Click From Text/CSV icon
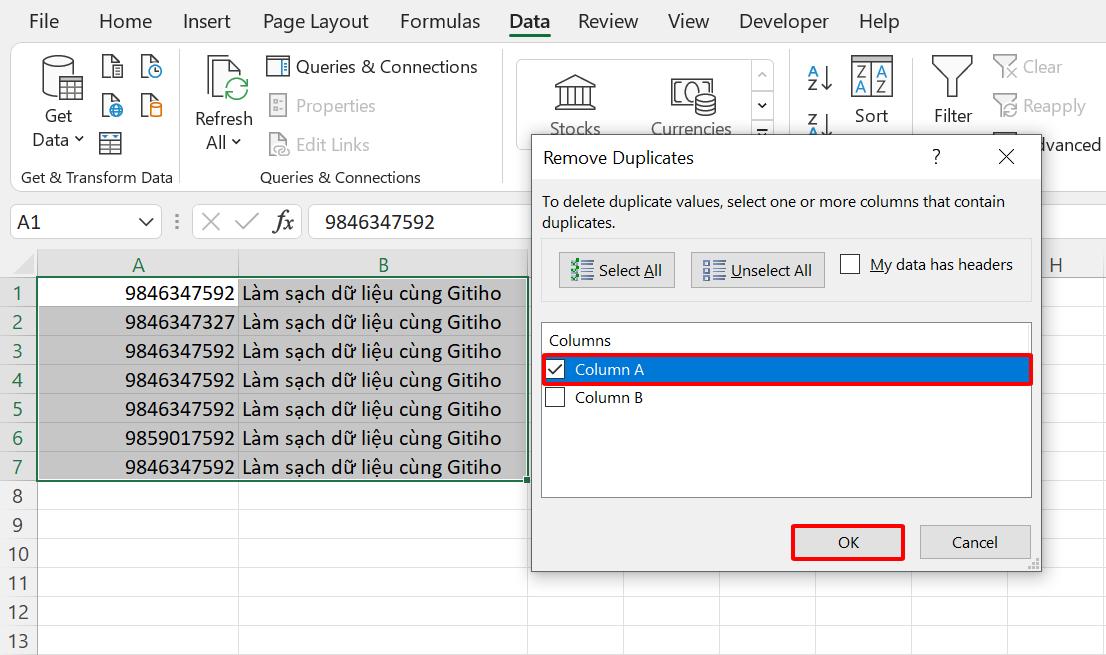Screen dimensions: 1106x655 point(112,67)
